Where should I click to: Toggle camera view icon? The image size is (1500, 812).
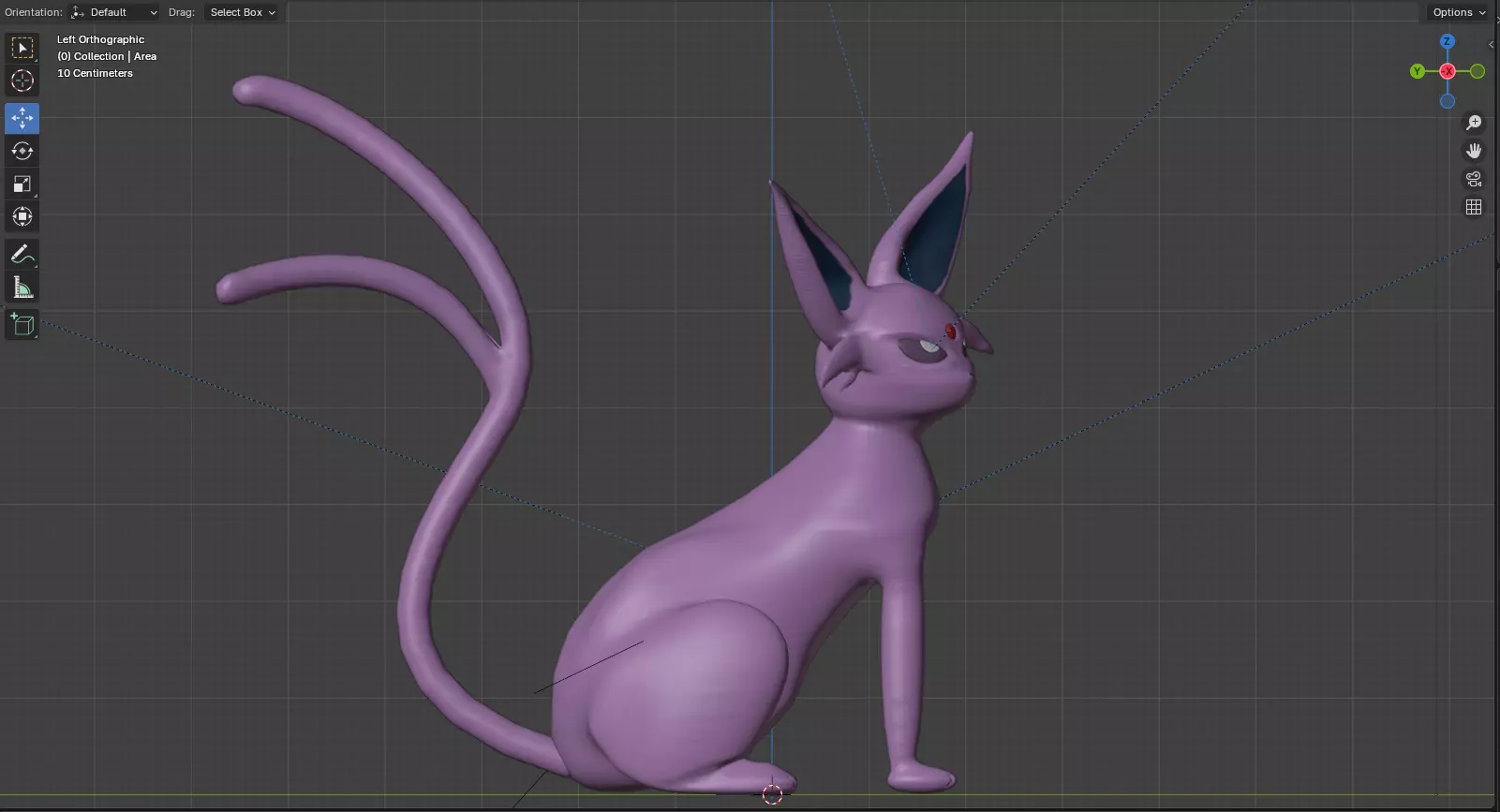tap(1474, 179)
